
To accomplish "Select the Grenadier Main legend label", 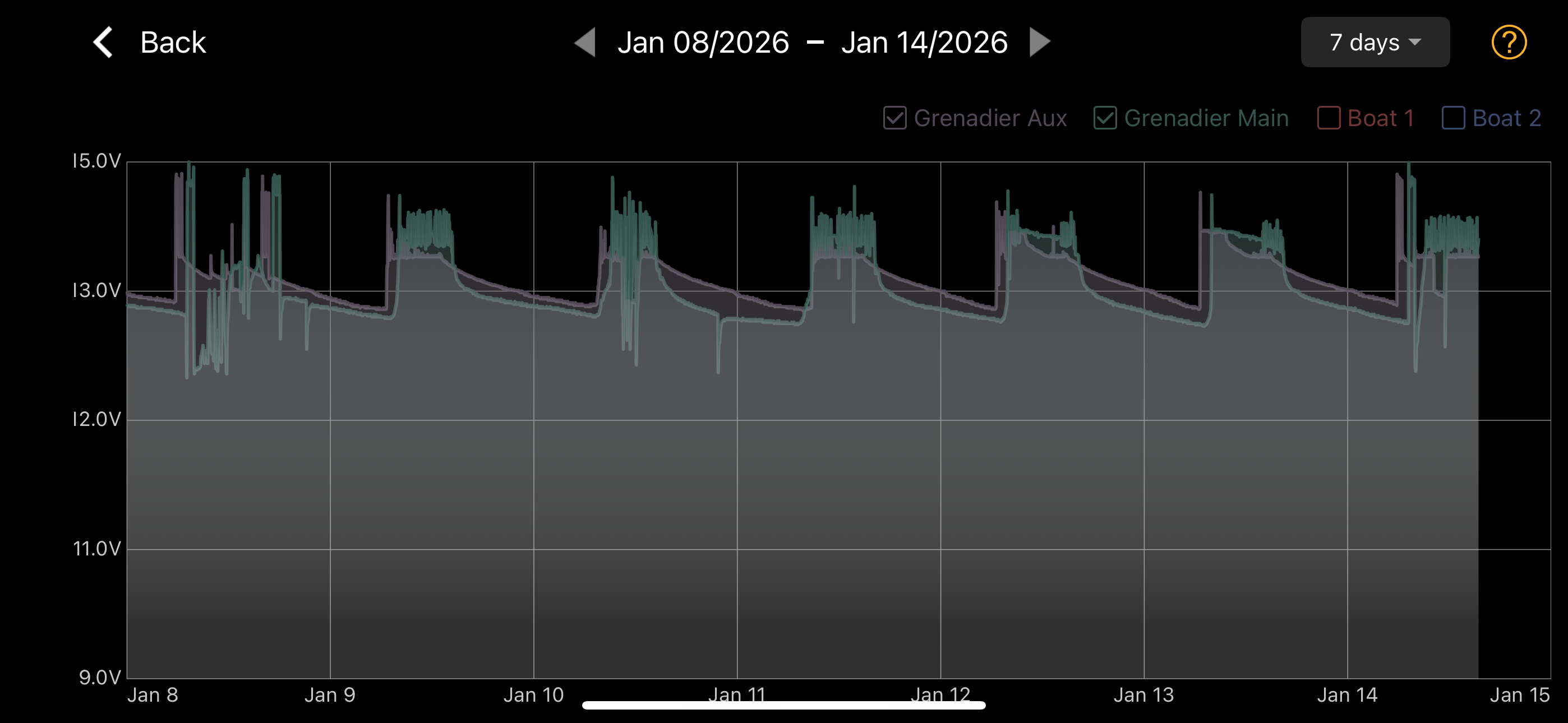I will (x=1206, y=118).
